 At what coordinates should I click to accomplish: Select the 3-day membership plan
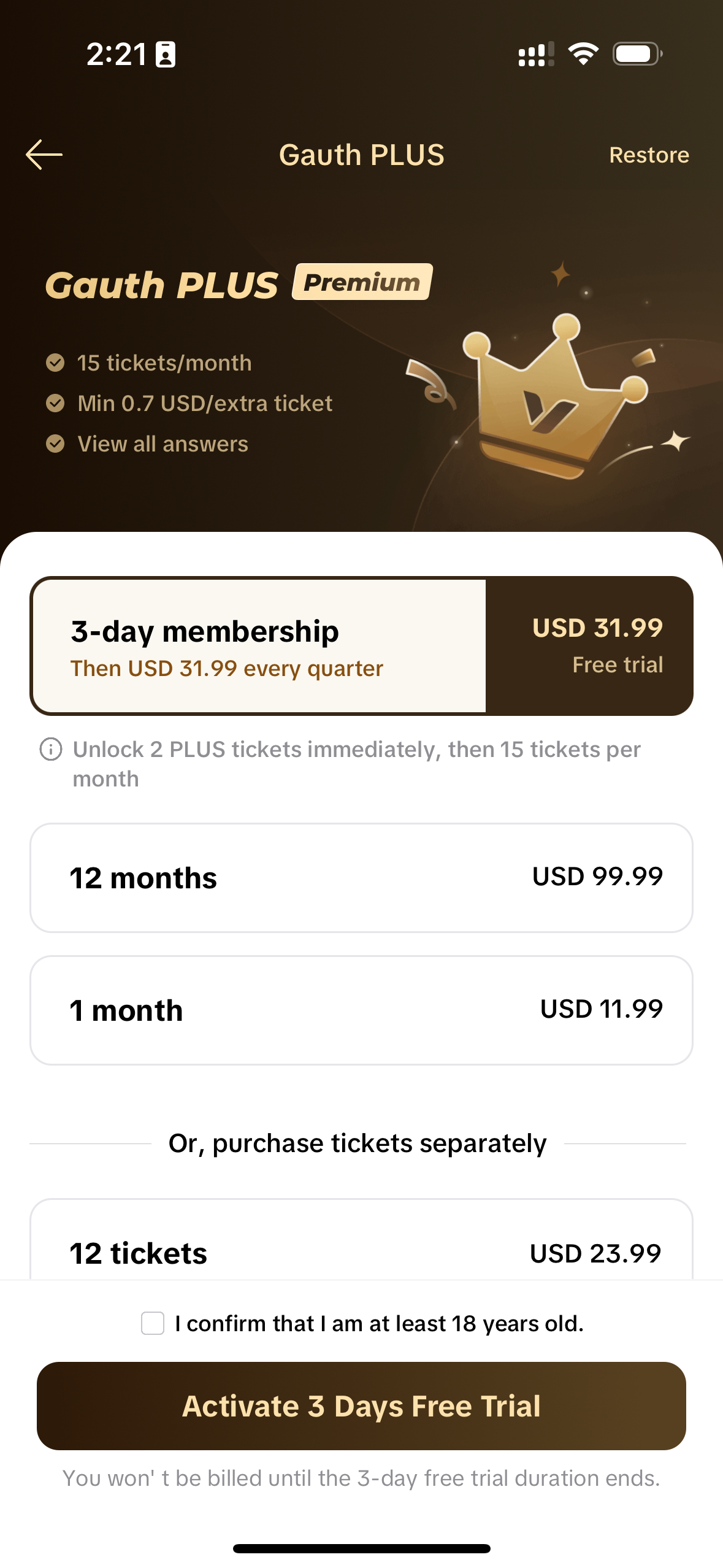coord(259,647)
